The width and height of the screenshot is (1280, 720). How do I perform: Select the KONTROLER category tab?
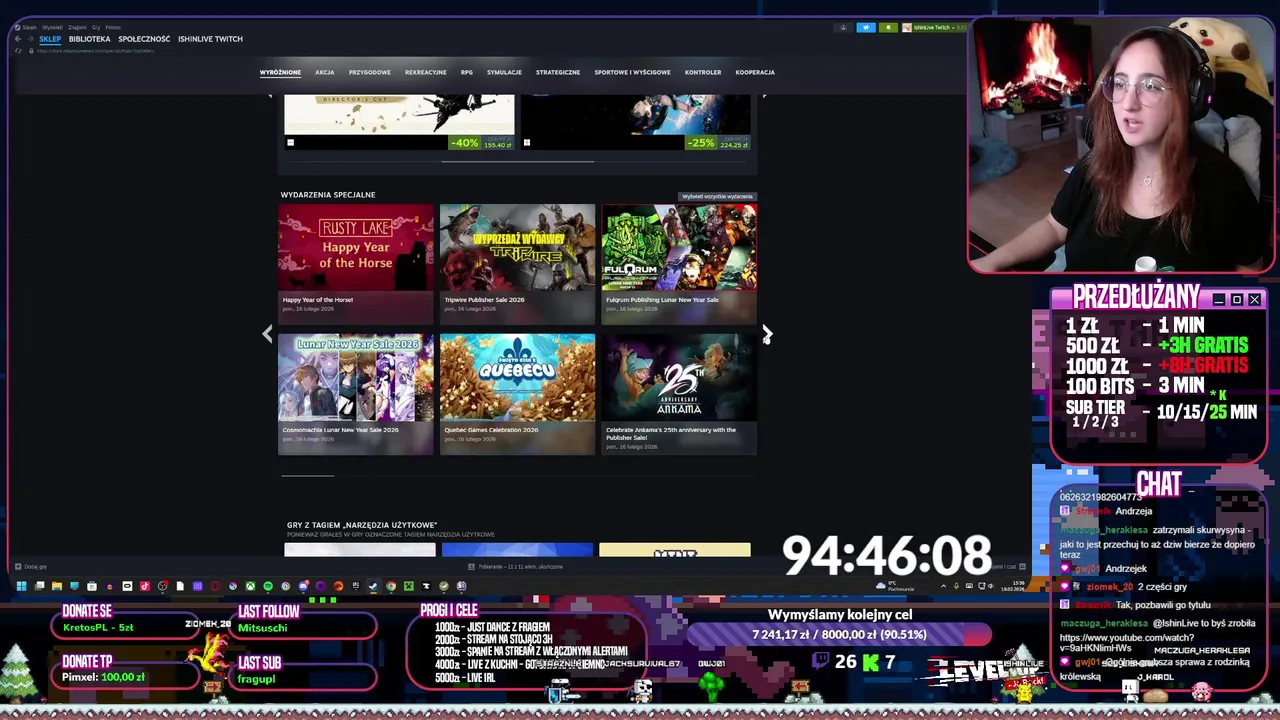point(703,72)
